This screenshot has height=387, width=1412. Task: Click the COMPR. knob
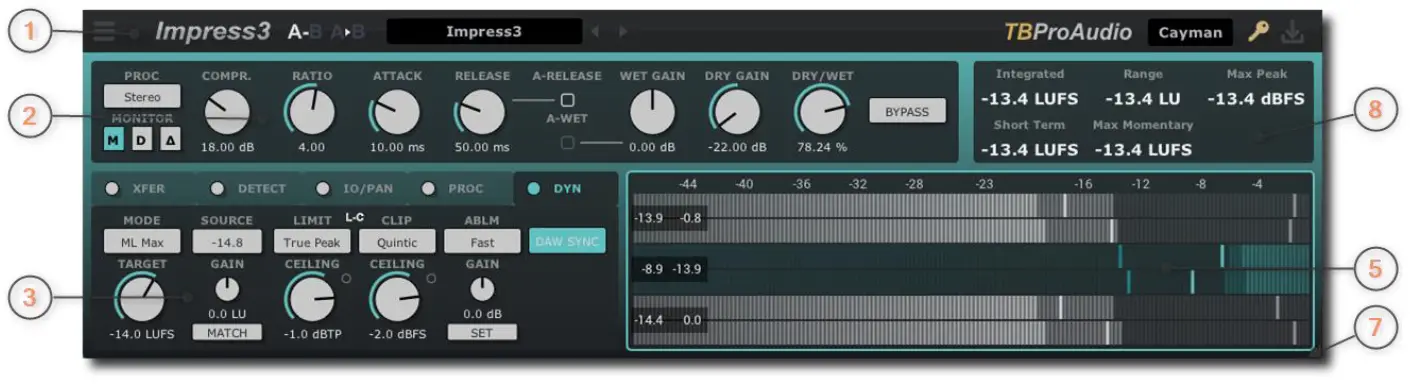pyautogui.click(x=228, y=111)
